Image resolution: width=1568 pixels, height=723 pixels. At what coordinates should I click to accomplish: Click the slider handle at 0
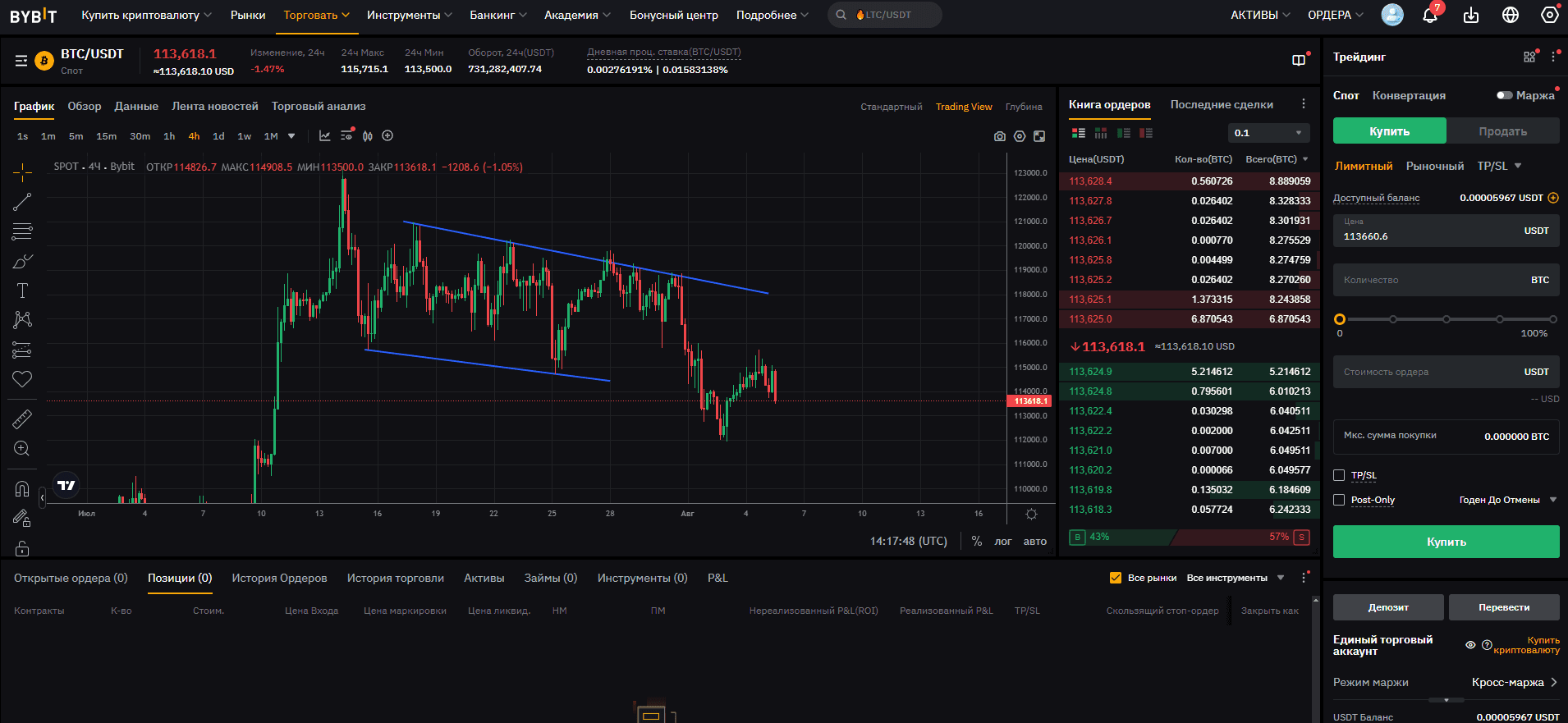pyautogui.click(x=1340, y=319)
